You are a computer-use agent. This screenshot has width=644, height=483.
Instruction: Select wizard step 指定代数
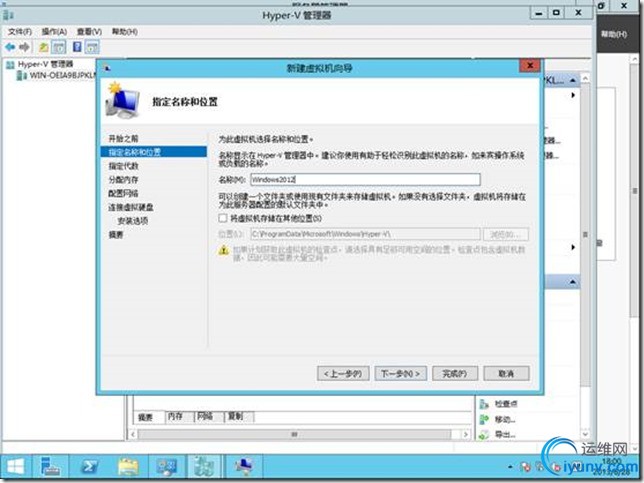(x=123, y=166)
